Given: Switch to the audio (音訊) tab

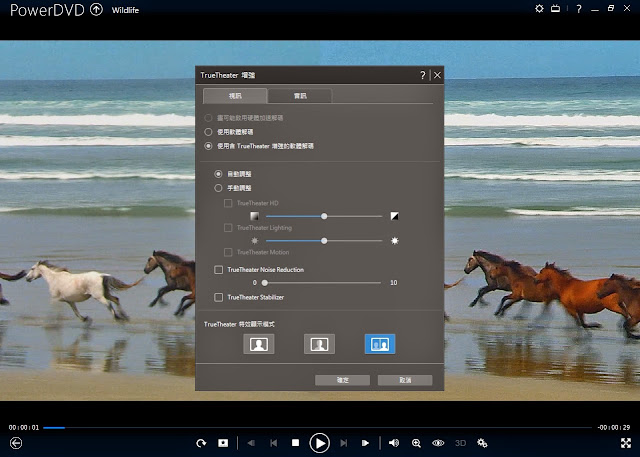Looking at the screenshot, I should coord(300,96).
